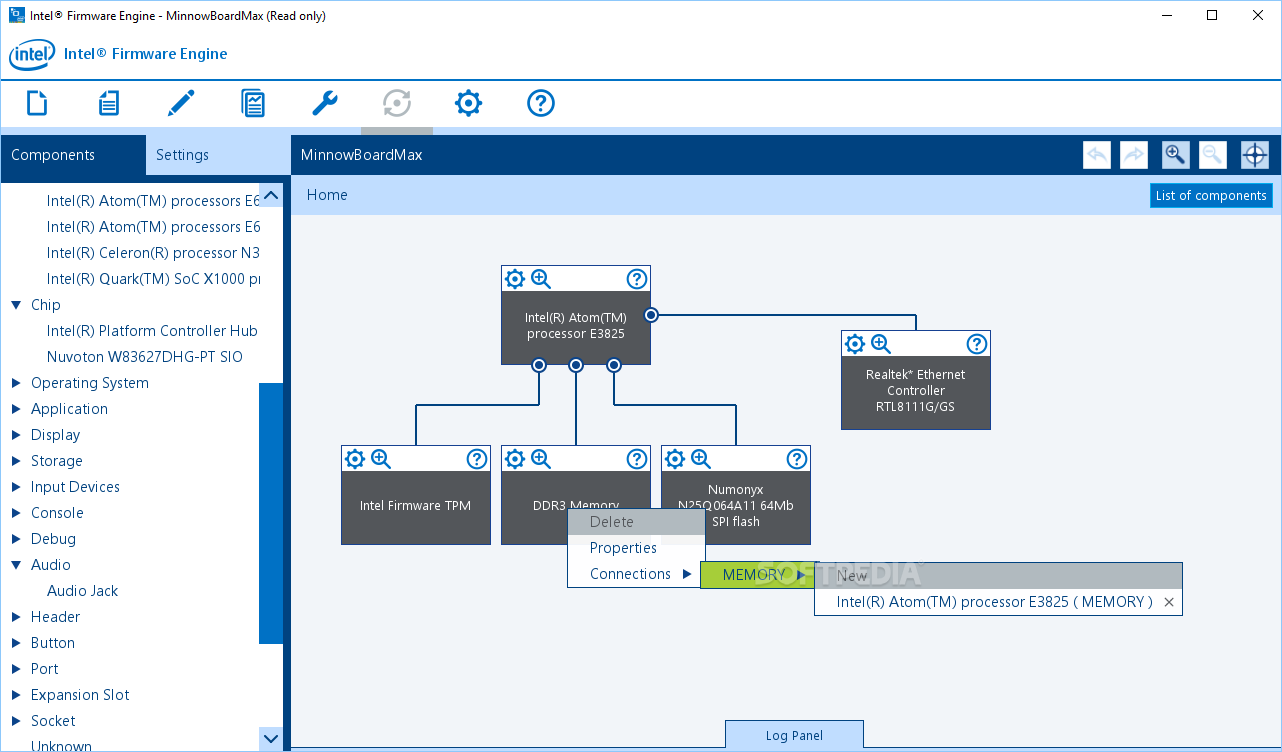Select Nuvoton W83627DHG-PT SIO in the tree

coord(145,357)
